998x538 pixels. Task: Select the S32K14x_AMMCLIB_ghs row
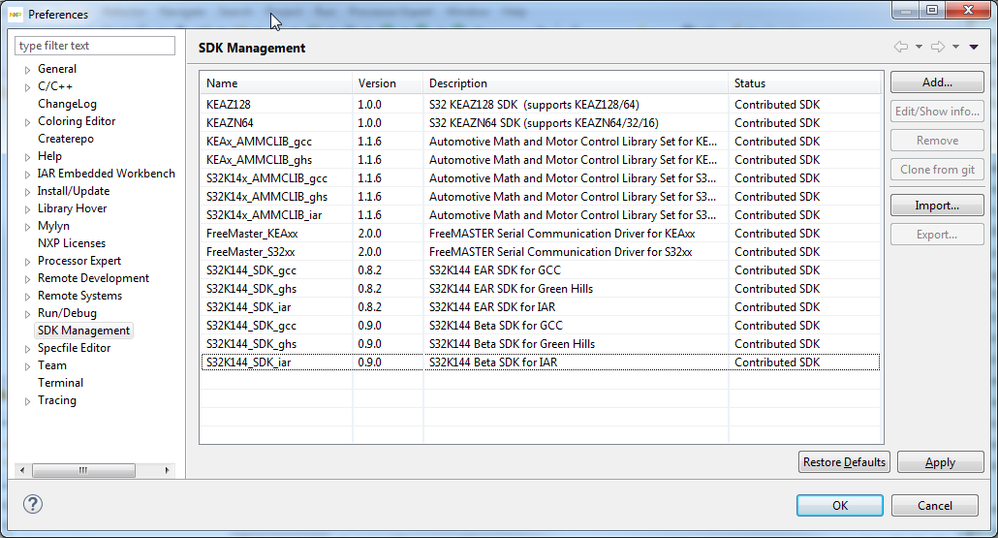(x=541, y=197)
